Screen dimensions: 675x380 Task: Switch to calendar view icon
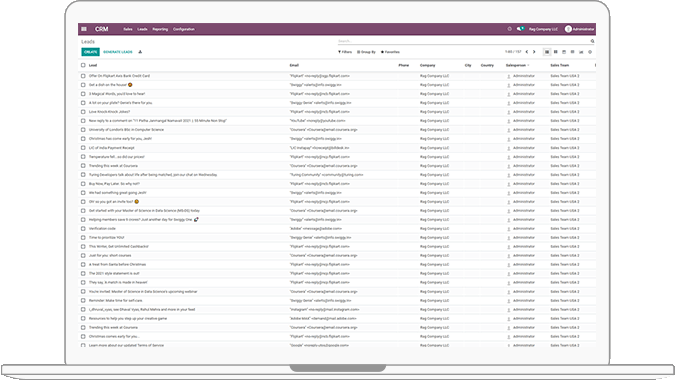click(x=564, y=52)
